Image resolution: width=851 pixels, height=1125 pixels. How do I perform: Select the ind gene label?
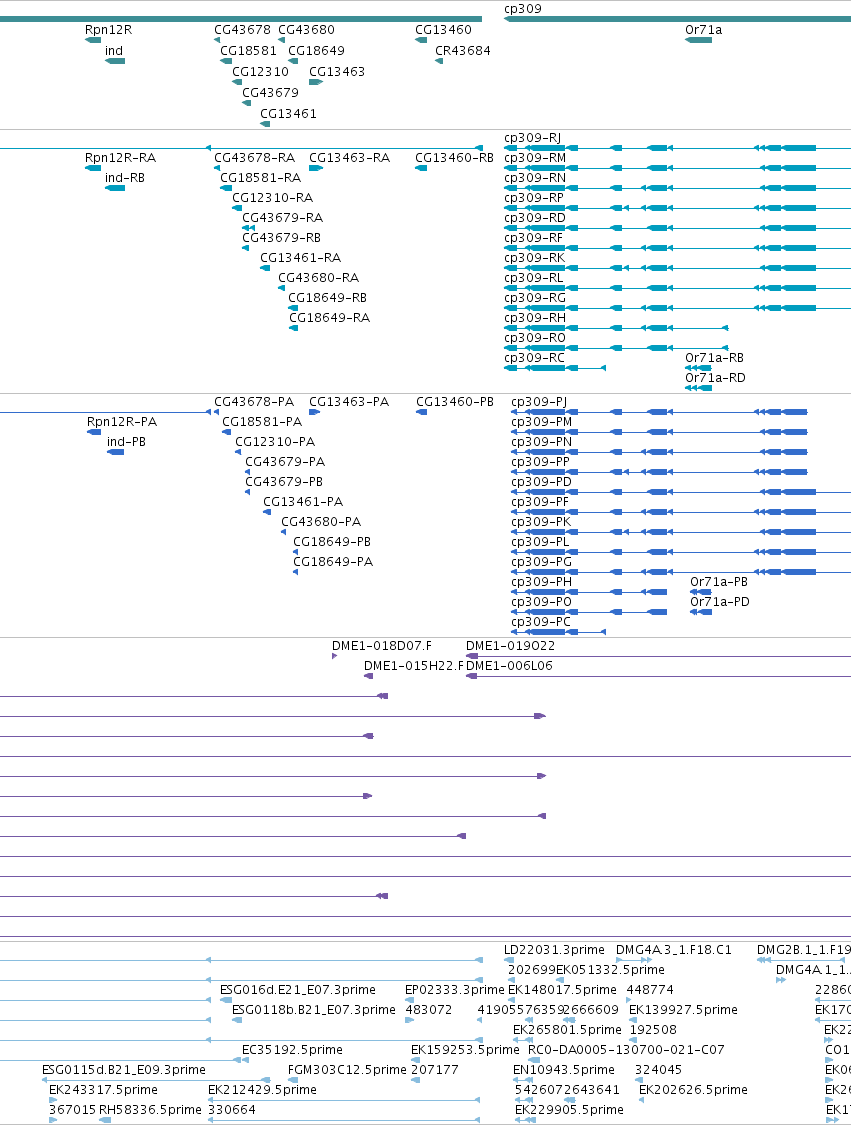click(114, 51)
